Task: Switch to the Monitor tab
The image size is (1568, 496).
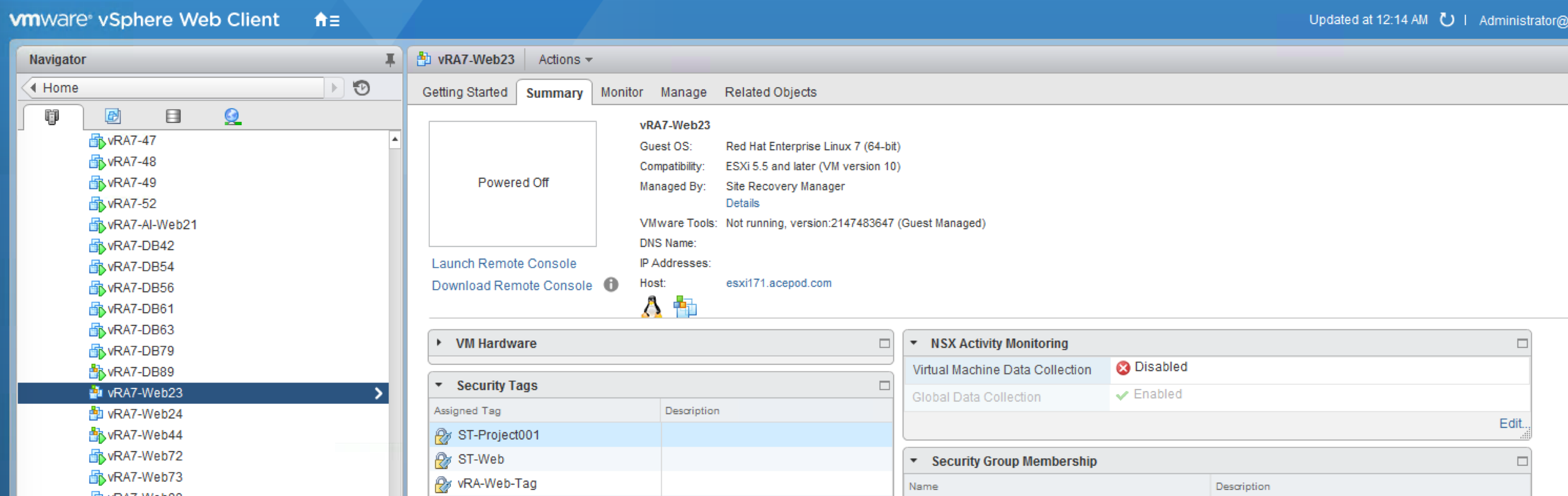Action: click(622, 92)
